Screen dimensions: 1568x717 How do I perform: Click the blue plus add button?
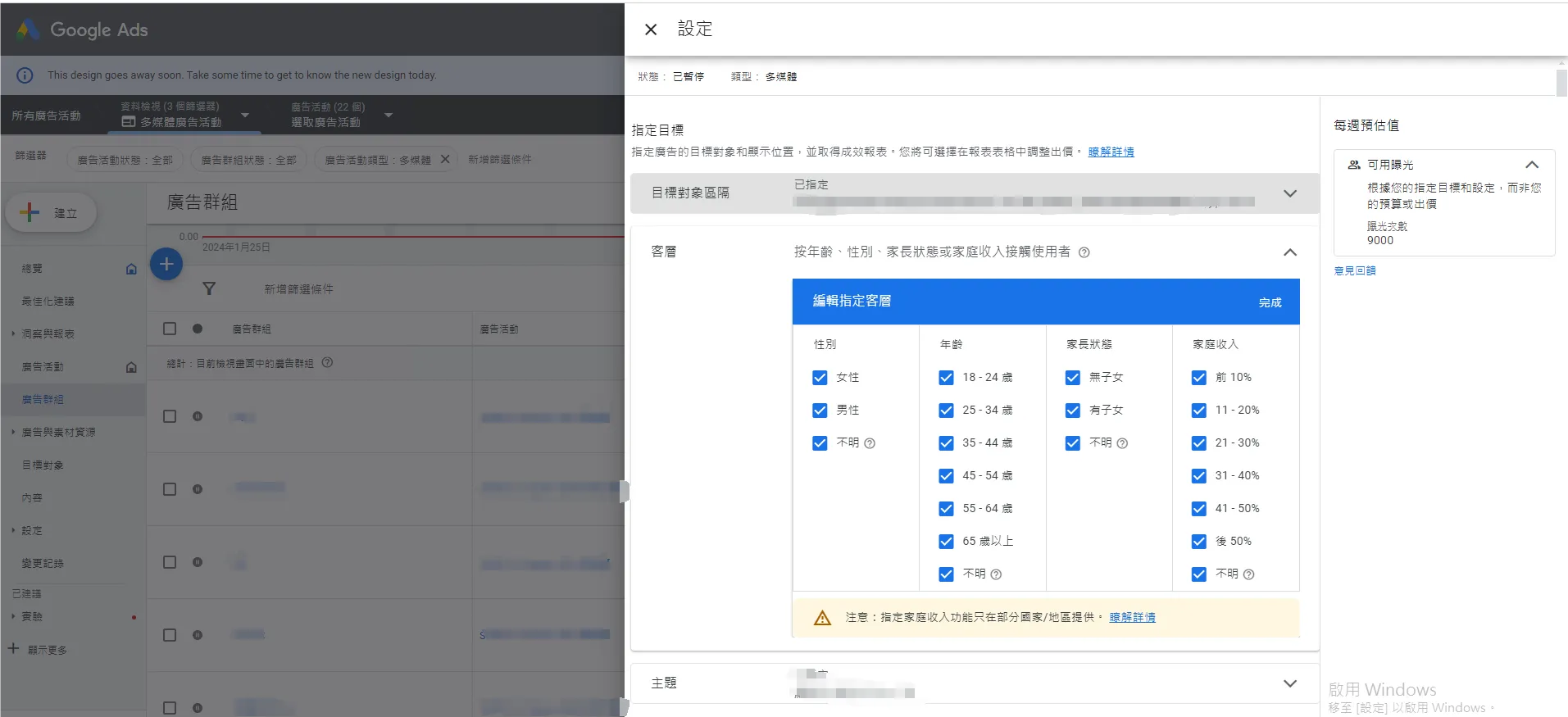tap(166, 264)
